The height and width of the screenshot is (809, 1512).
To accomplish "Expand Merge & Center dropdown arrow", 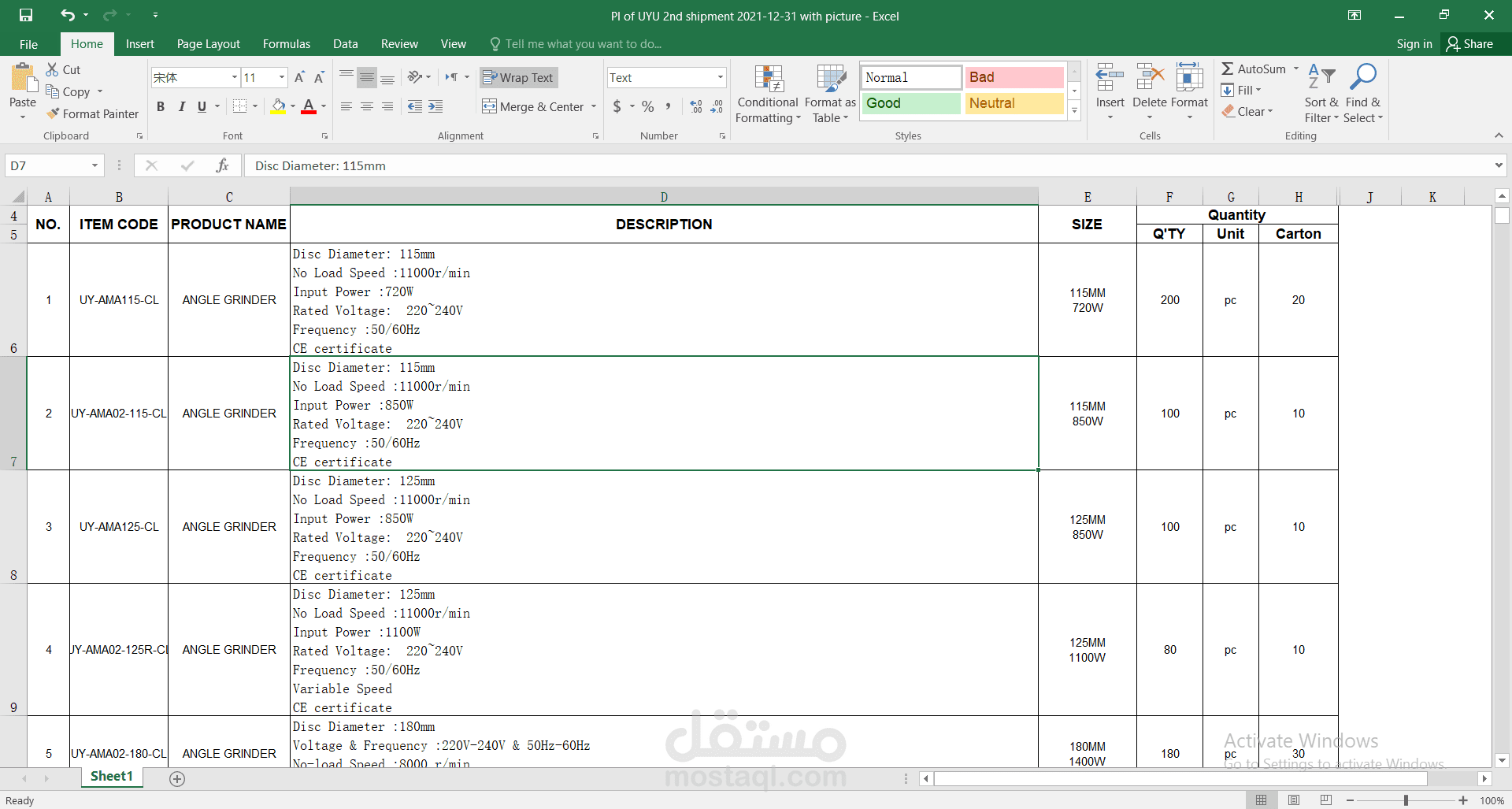I will [594, 106].
